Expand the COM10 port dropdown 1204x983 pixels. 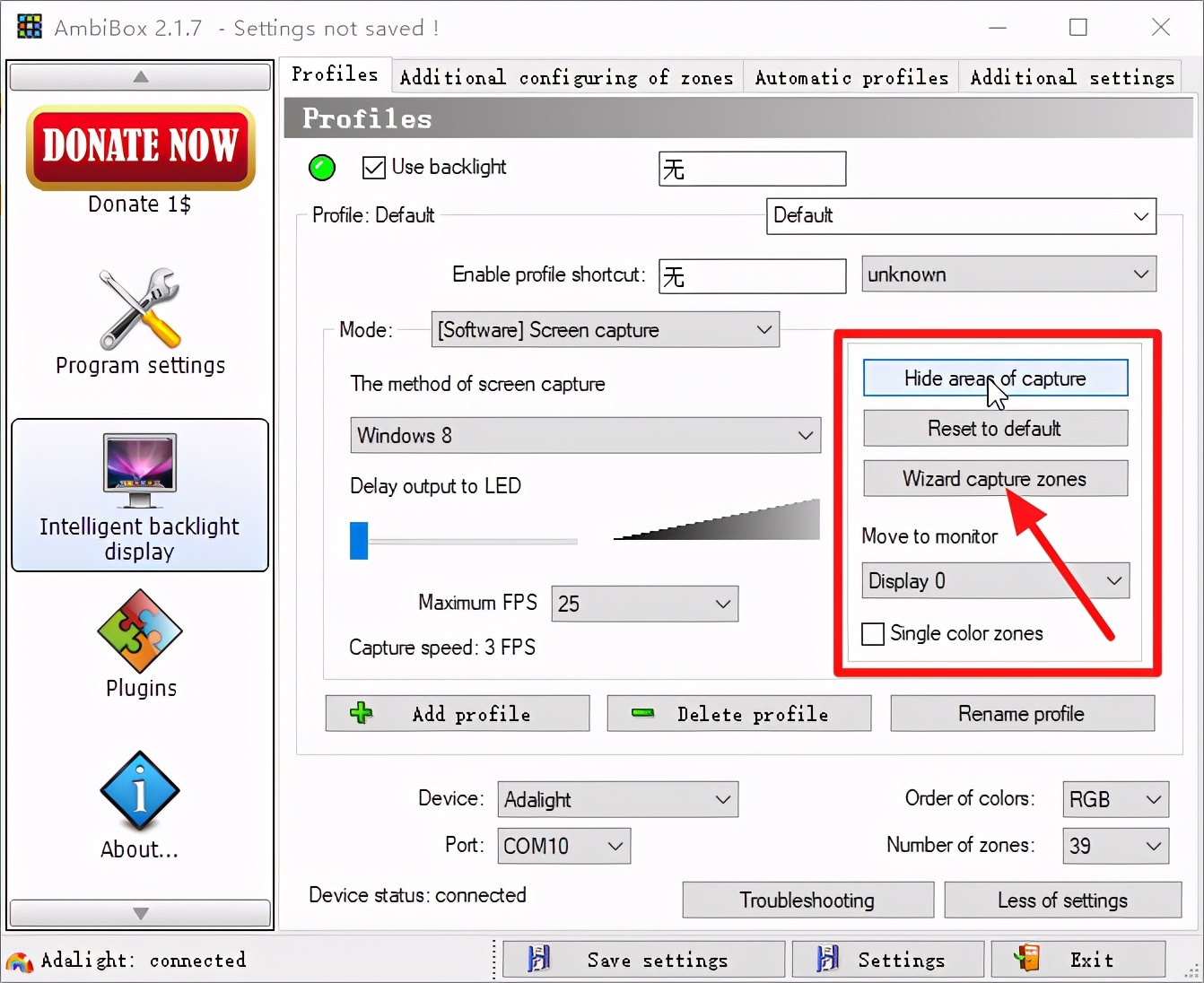pos(563,846)
